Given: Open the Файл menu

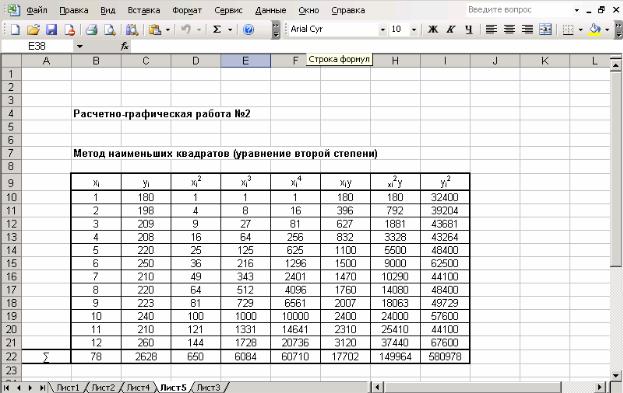Looking at the screenshot, I should (x=37, y=10).
